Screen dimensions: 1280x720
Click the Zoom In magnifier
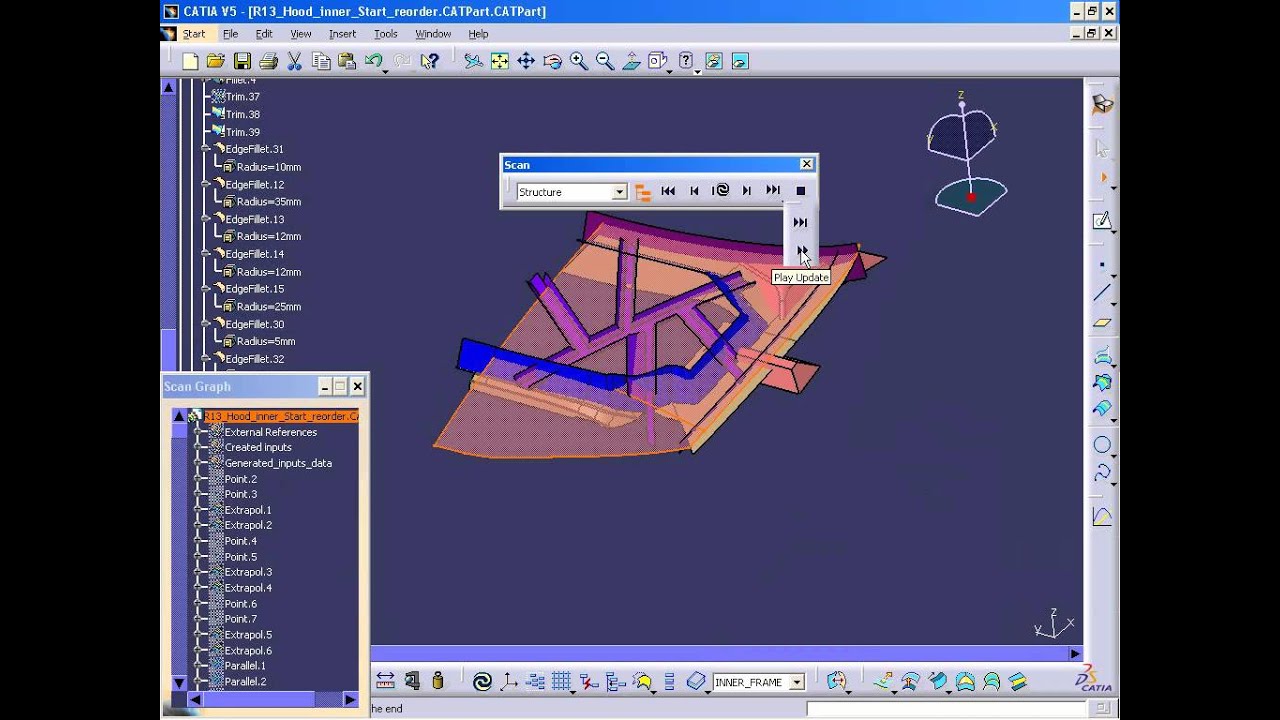tap(578, 61)
